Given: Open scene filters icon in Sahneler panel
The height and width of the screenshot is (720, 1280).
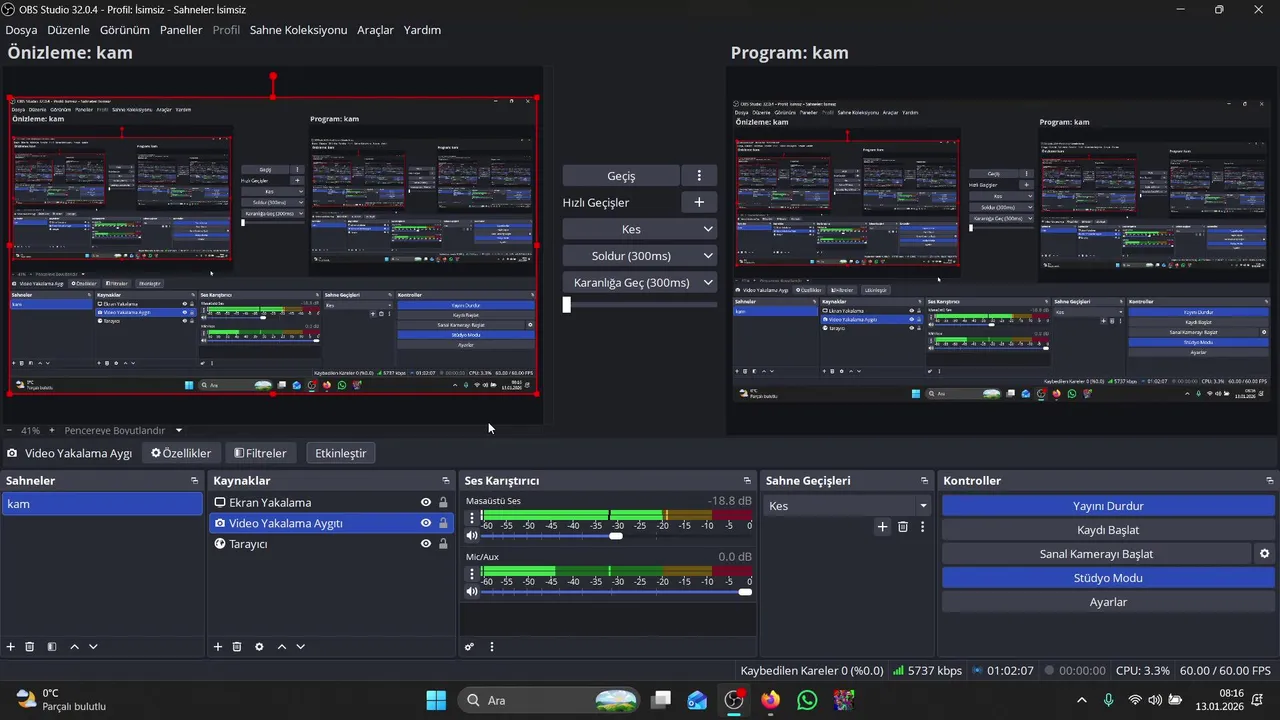Looking at the screenshot, I should pos(52,647).
